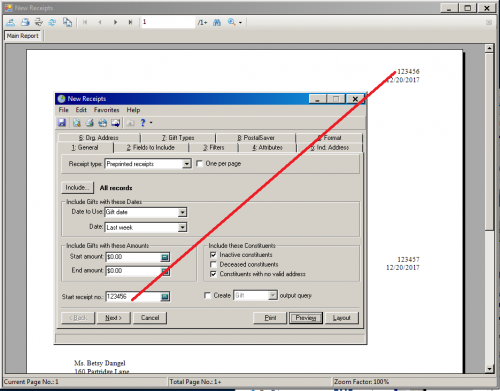Switch to the Fields to Include tab
The width and height of the screenshot is (500, 391).
pos(151,147)
